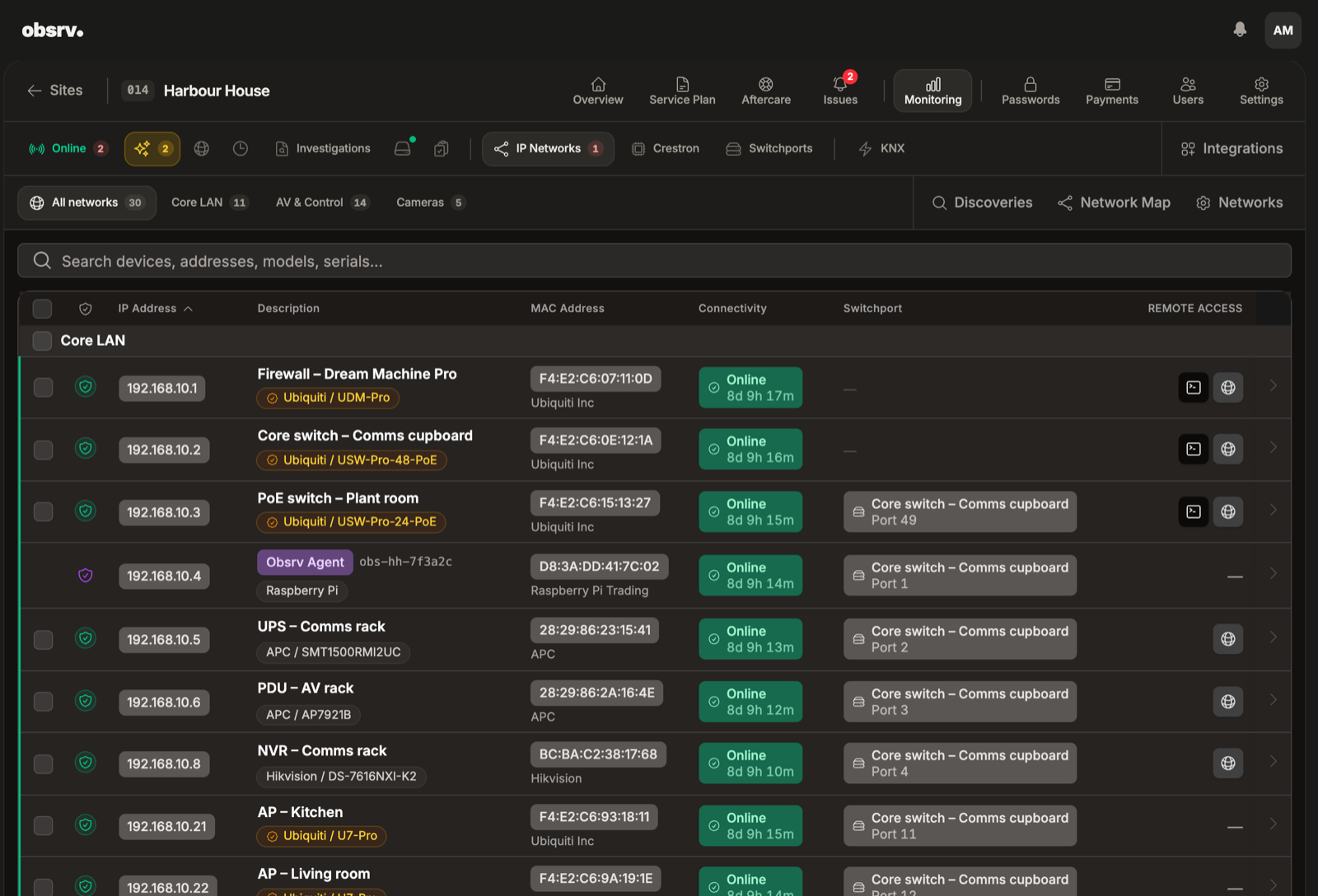The width and height of the screenshot is (1318, 896).
Task: Click the obsrv logo
Action: click(x=53, y=30)
